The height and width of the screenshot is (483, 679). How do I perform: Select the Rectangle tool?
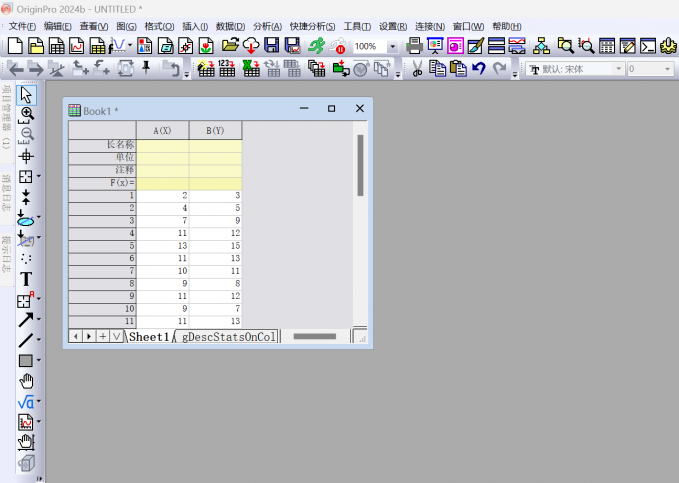(x=26, y=360)
